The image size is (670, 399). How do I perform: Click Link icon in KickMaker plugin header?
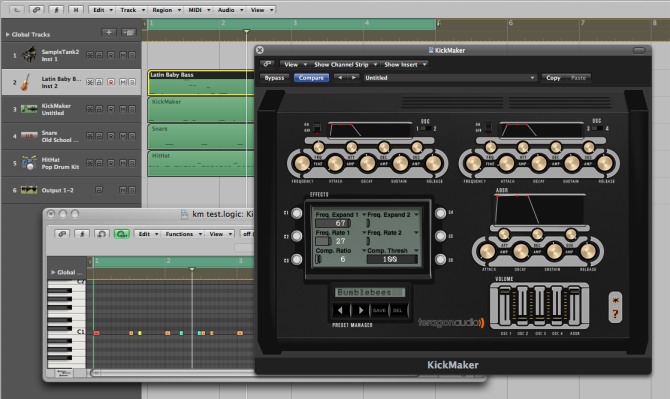coord(267,64)
